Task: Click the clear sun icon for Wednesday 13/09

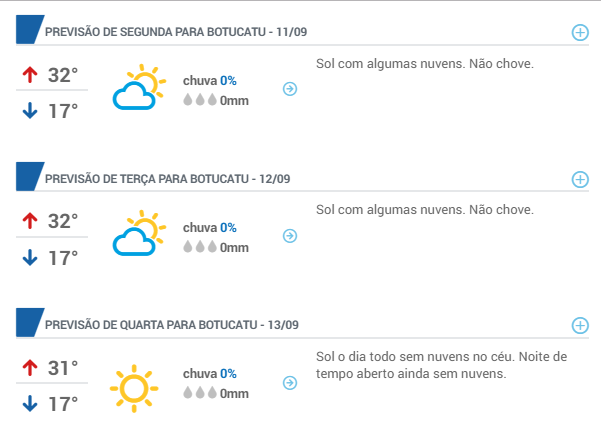Action: [134, 388]
